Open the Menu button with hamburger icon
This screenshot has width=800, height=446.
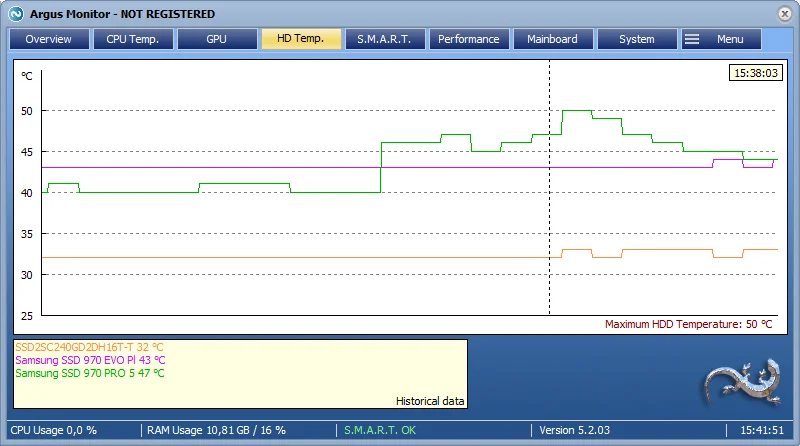pyautogui.click(x=721, y=39)
